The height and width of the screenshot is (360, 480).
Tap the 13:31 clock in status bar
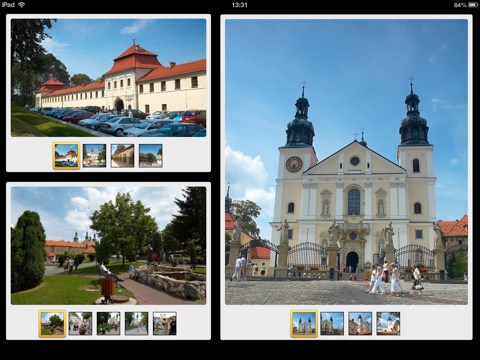click(x=240, y=5)
